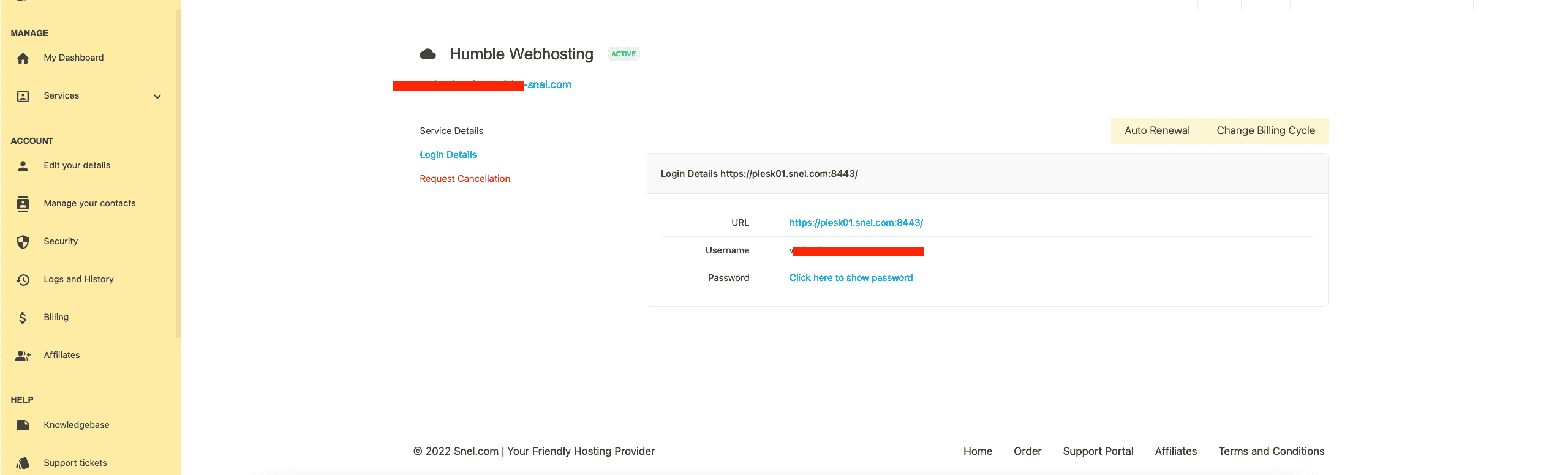This screenshot has width=1568, height=475.
Task: Expand the Services chevron arrow
Action: [x=157, y=96]
